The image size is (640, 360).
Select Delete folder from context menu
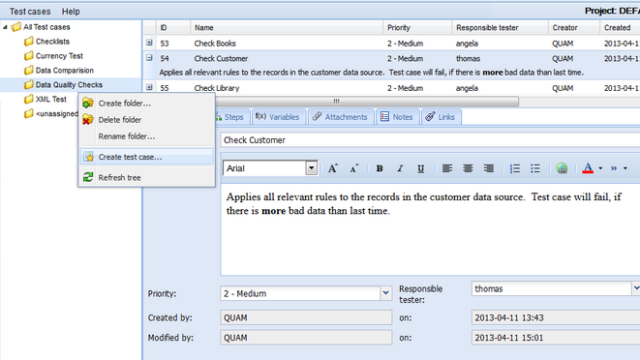coord(147,120)
